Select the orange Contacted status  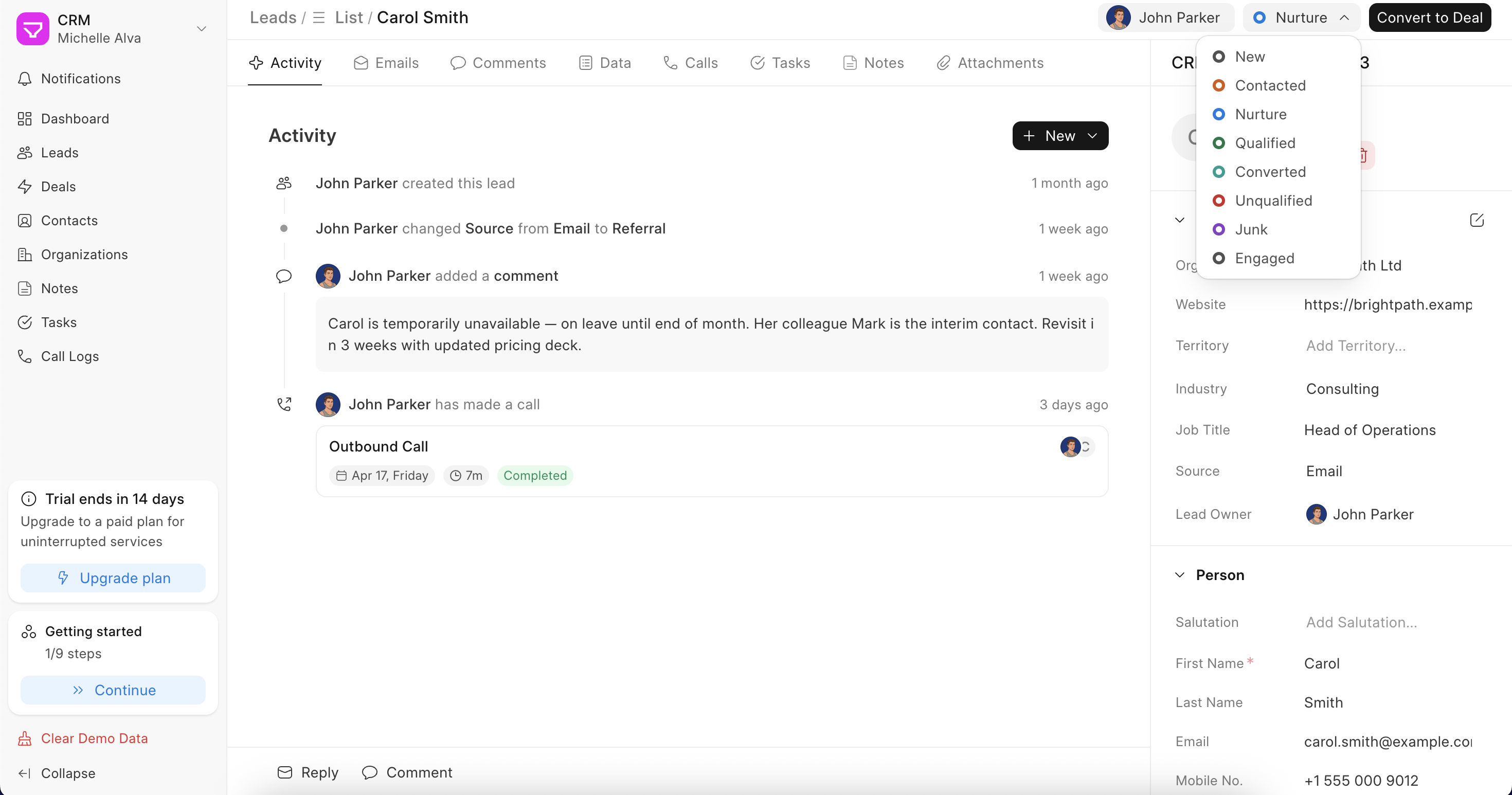click(1270, 86)
